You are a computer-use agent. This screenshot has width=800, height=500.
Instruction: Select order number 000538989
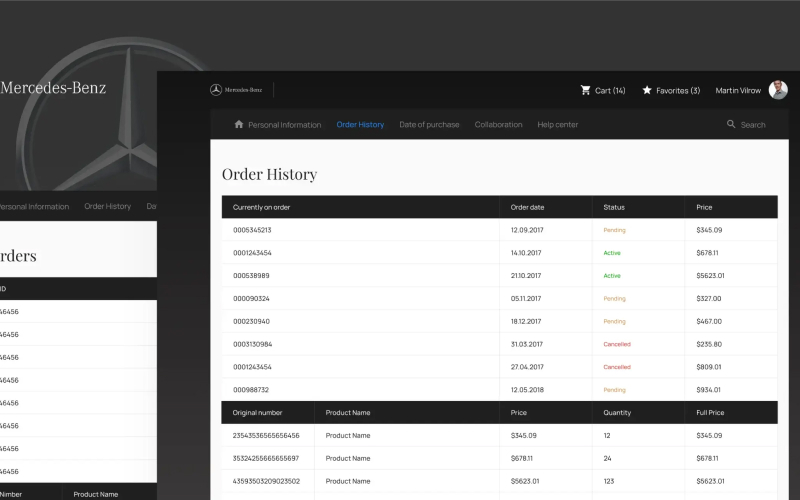251,276
